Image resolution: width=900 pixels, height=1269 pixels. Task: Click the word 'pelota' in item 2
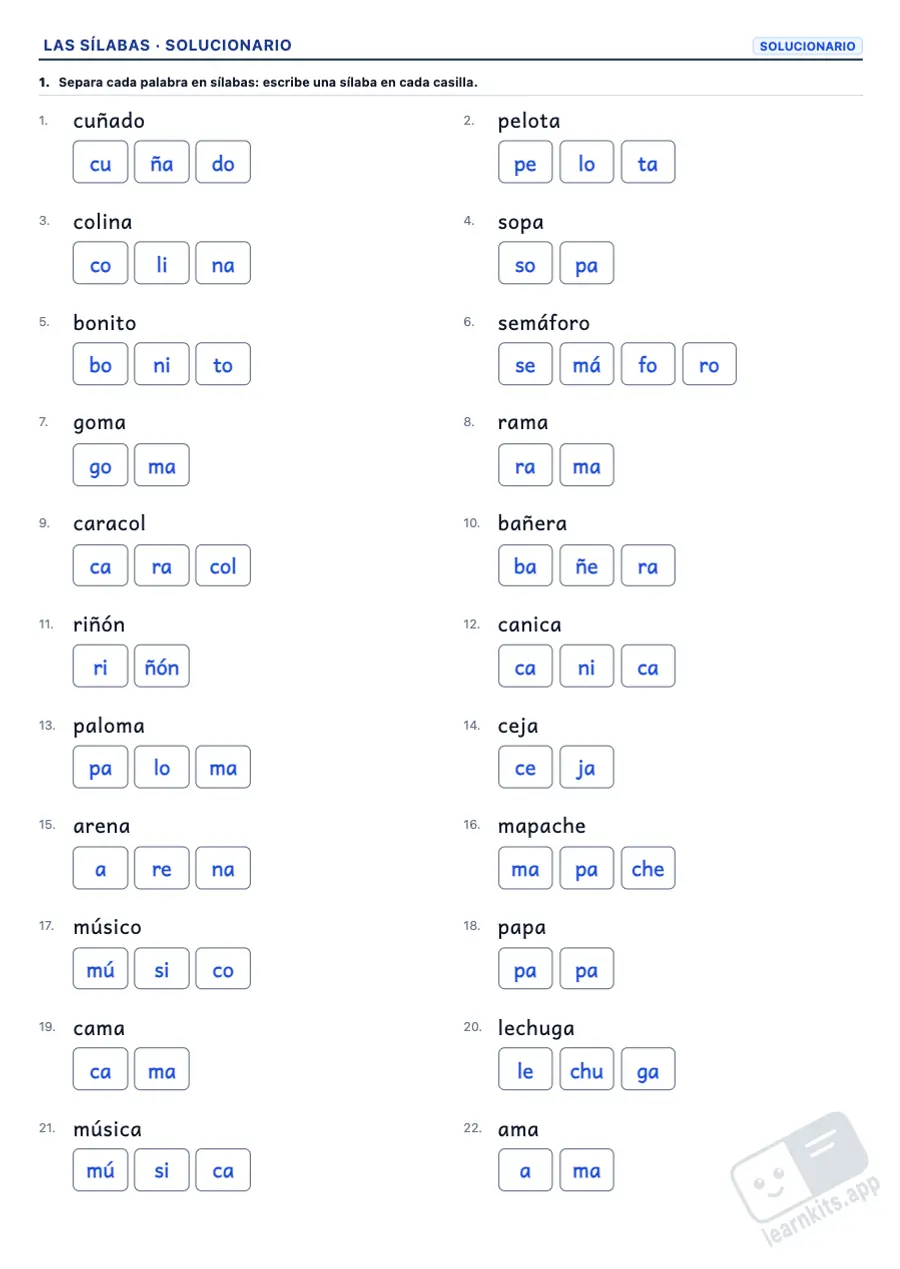pyautogui.click(x=529, y=121)
